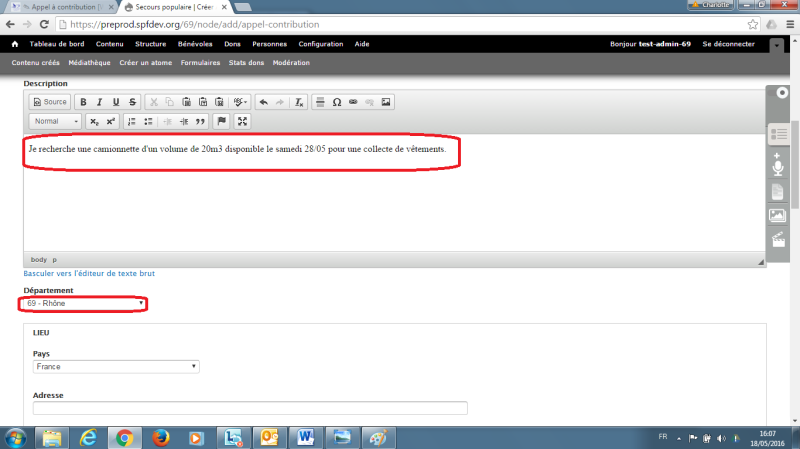Open the Pays dropdown set to France
This screenshot has height=449, width=800.
click(115, 367)
